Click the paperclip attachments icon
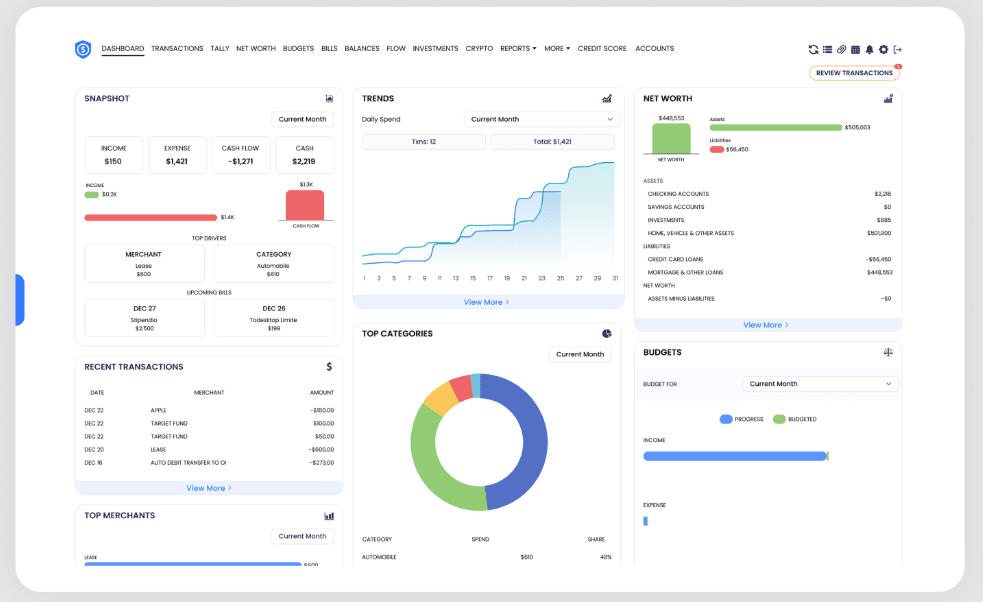The width and height of the screenshot is (983, 602). 841,50
